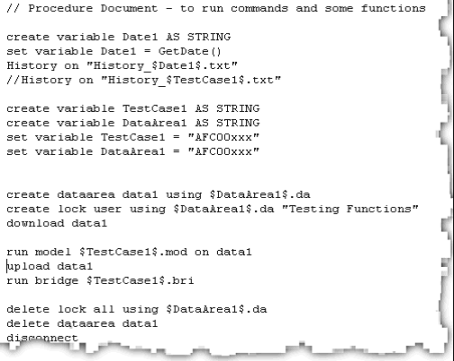
Task: Click the "delete lock all" line
Action: pos(137,309)
